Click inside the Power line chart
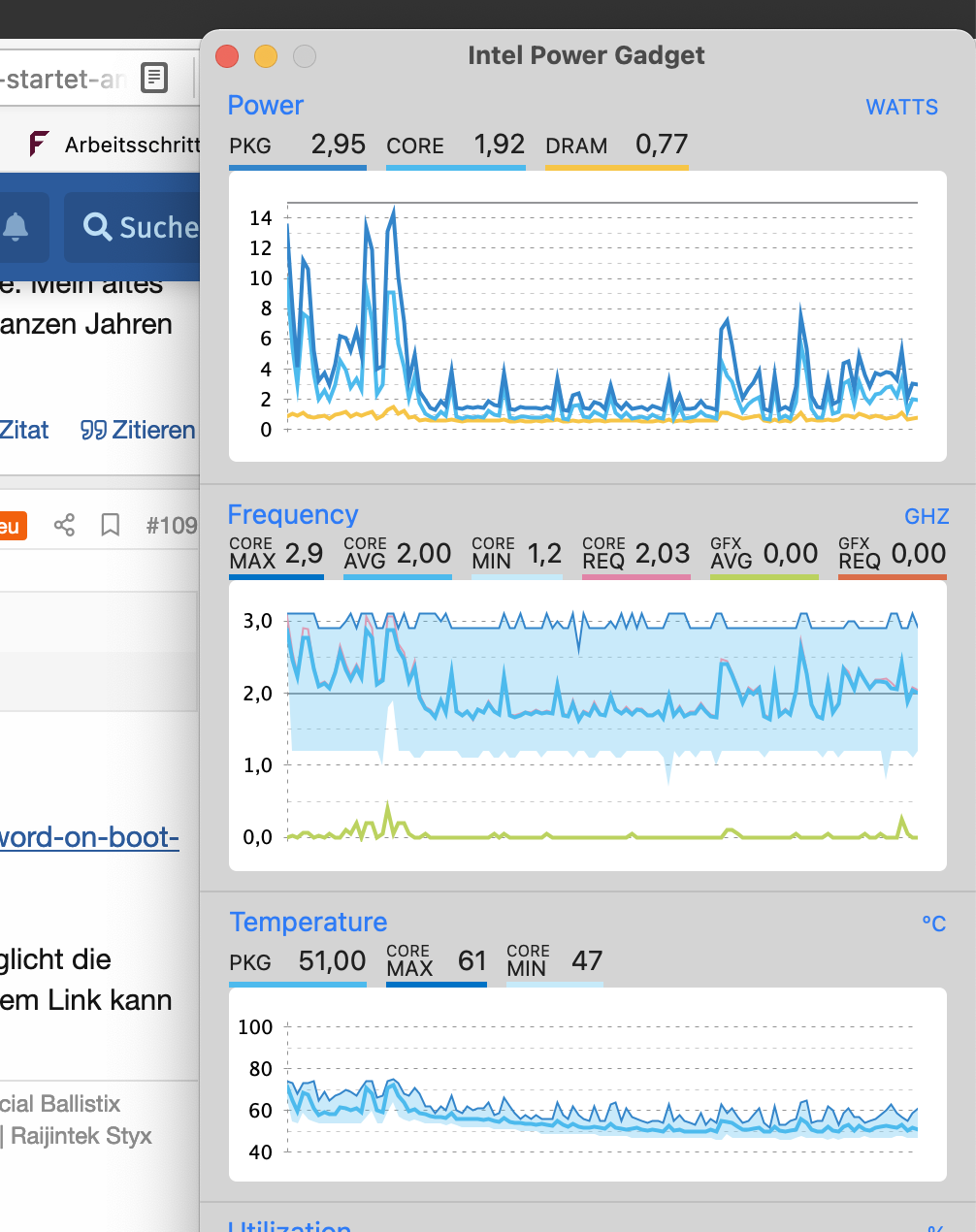 tap(588, 316)
